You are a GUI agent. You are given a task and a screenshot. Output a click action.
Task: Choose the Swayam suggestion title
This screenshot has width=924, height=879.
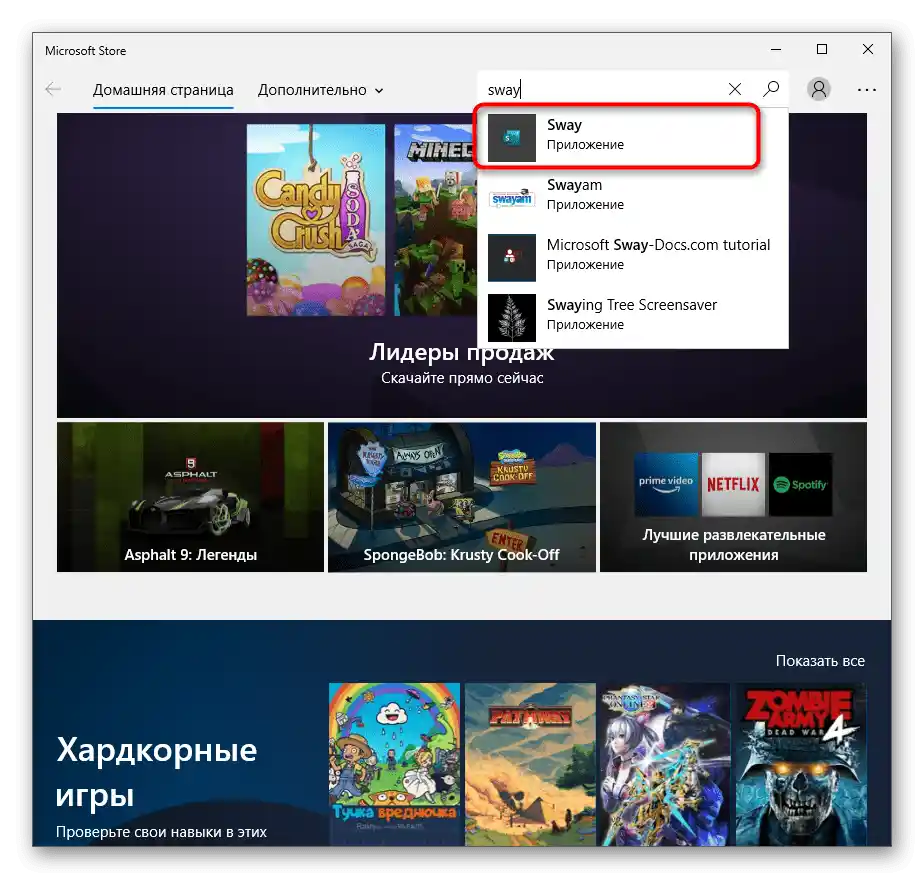click(574, 185)
